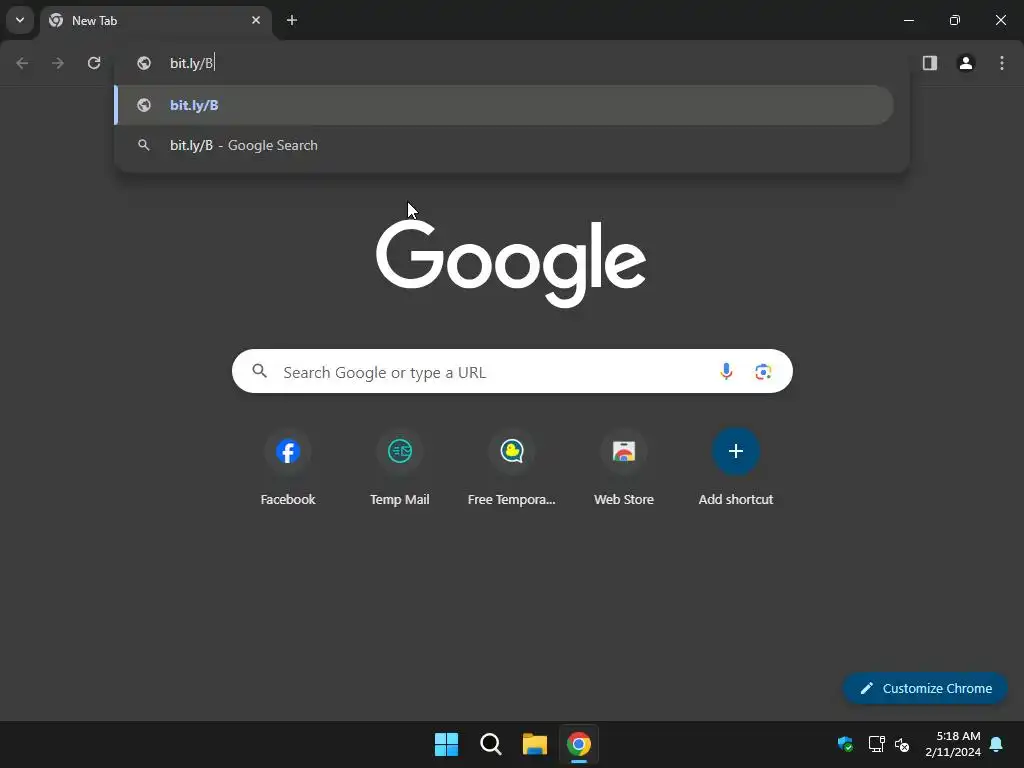Go back using the back arrow
Image resolution: width=1024 pixels, height=768 pixels.
point(22,63)
